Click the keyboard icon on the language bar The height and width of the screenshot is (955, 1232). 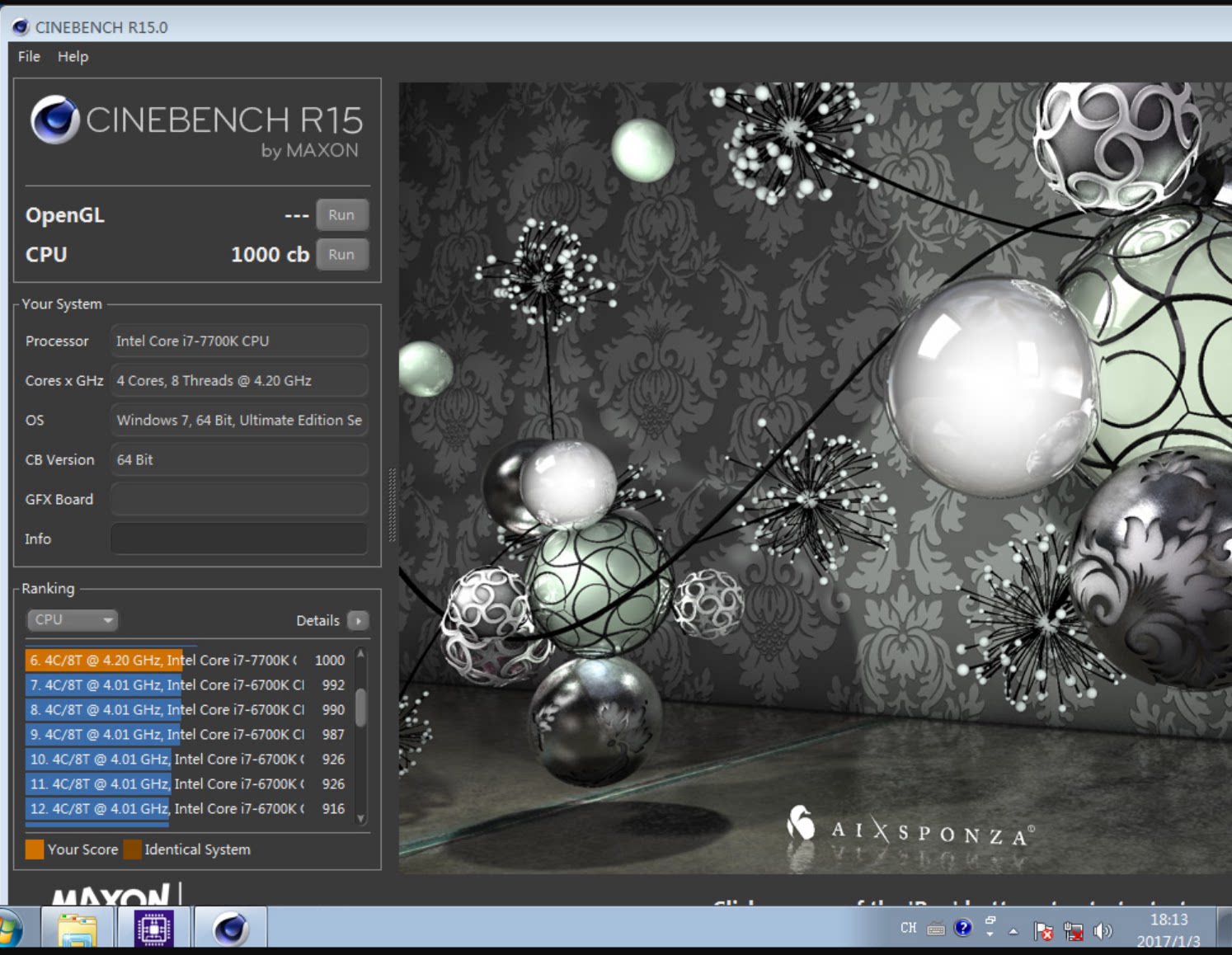pos(935,929)
